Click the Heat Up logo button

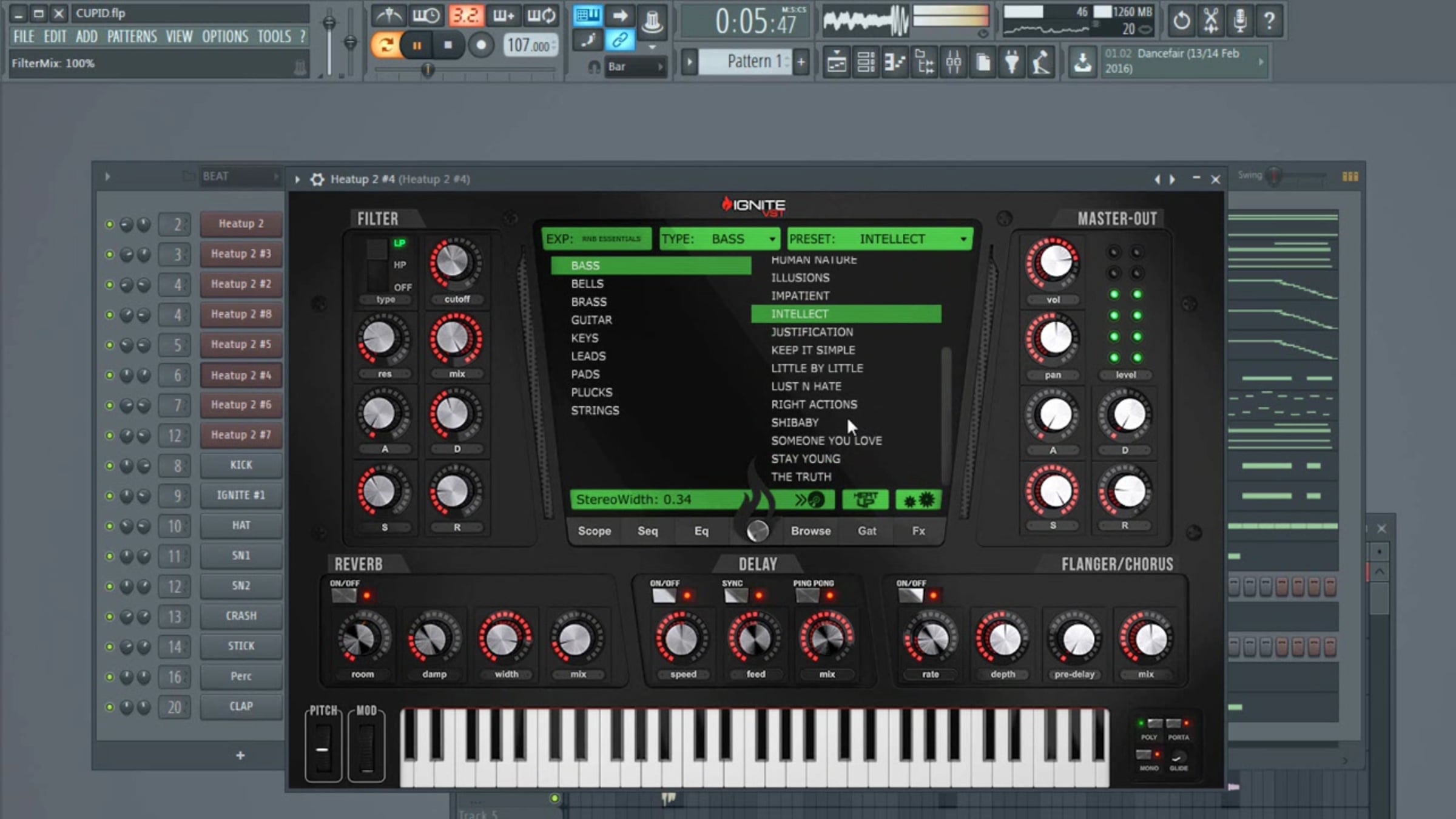click(865, 500)
